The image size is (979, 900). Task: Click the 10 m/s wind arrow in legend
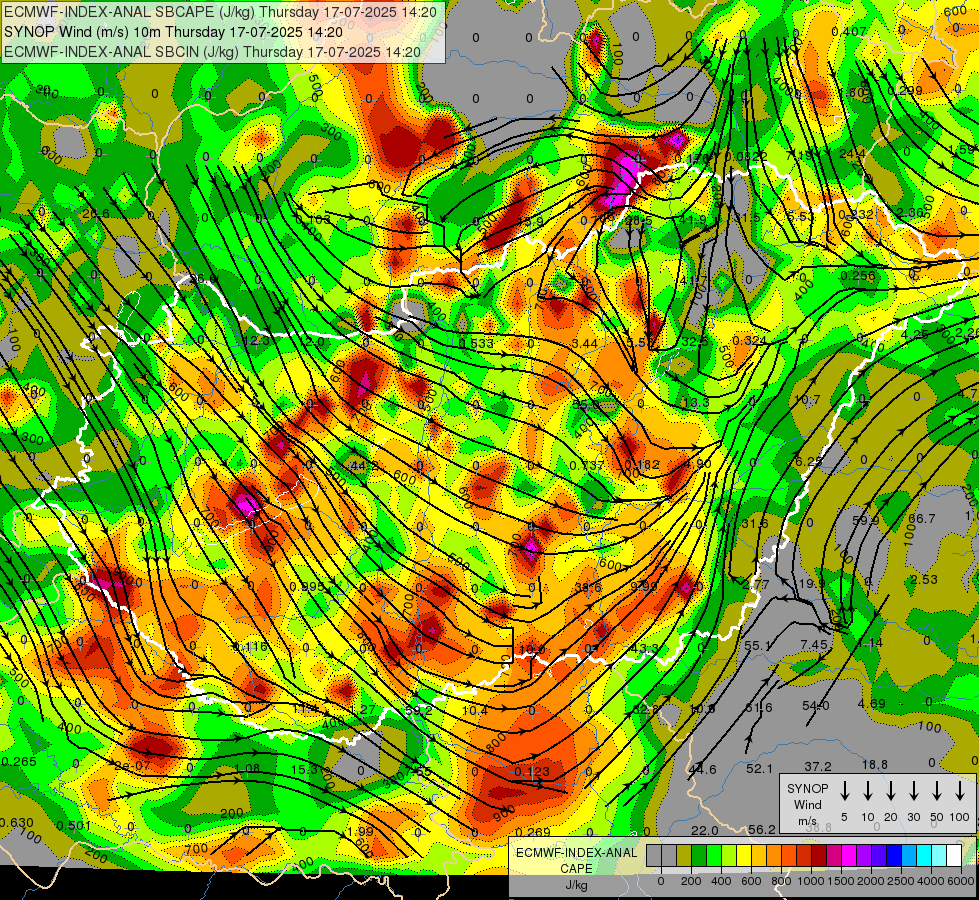pyautogui.click(x=867, y=791)
